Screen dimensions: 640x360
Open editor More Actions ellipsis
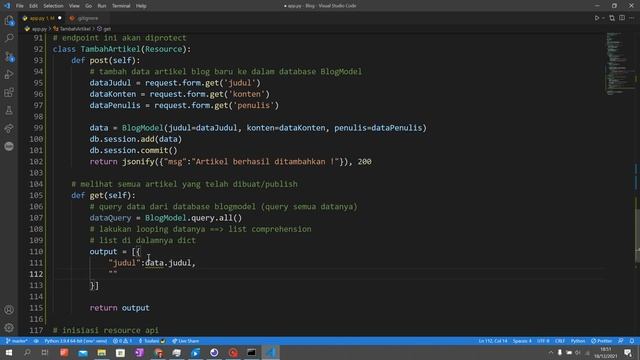(631, 18)
